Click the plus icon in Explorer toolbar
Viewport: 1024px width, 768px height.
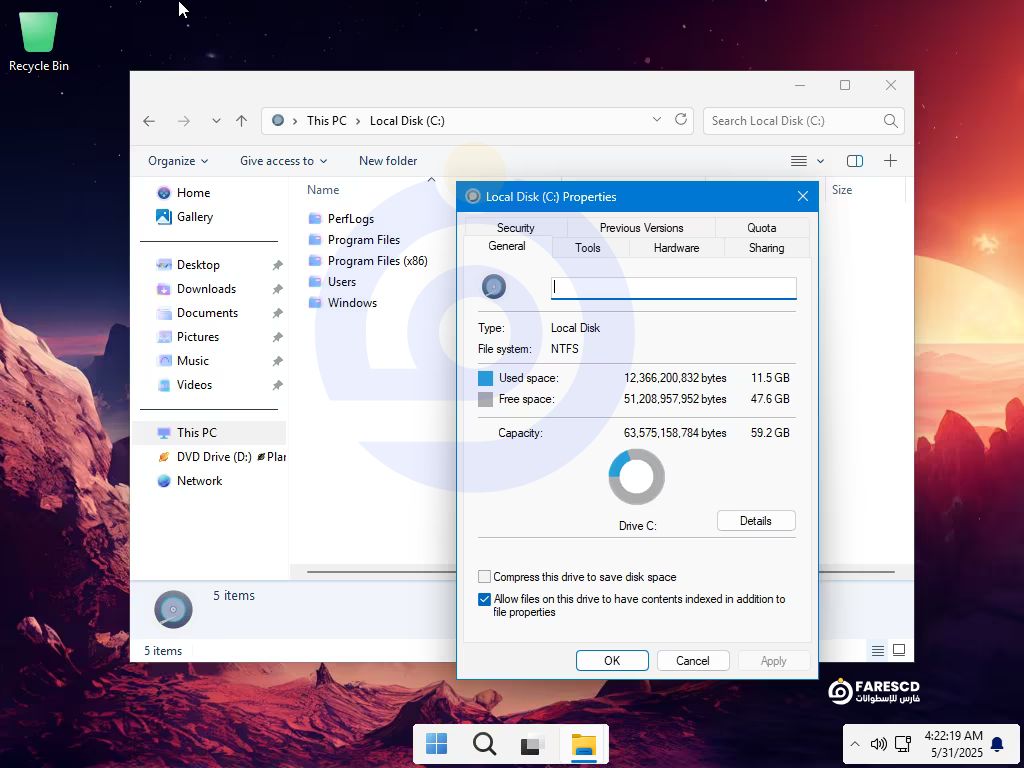[x=890, y=161]
